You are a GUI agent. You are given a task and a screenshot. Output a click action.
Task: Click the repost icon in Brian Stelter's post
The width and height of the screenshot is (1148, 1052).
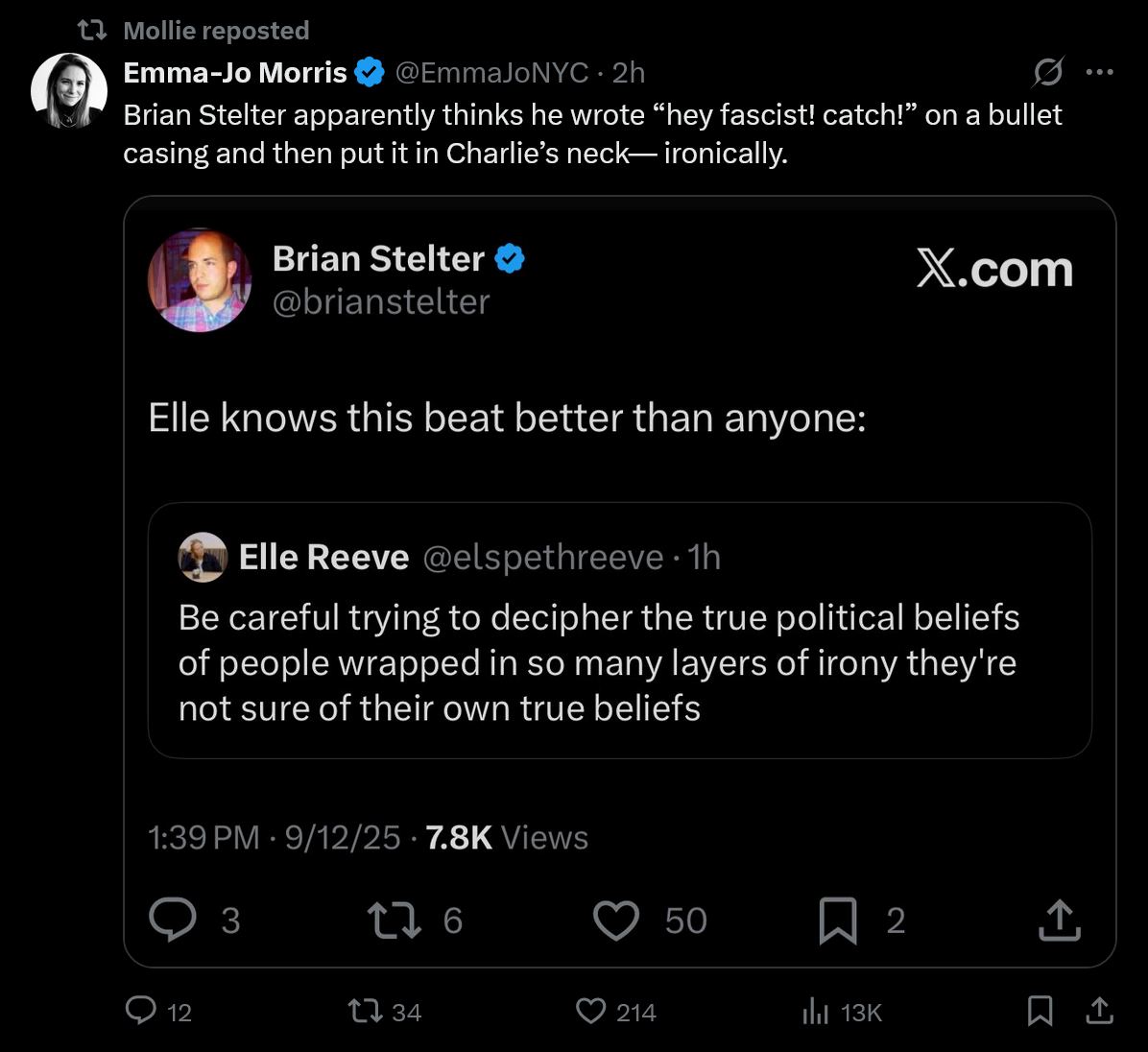394,920
